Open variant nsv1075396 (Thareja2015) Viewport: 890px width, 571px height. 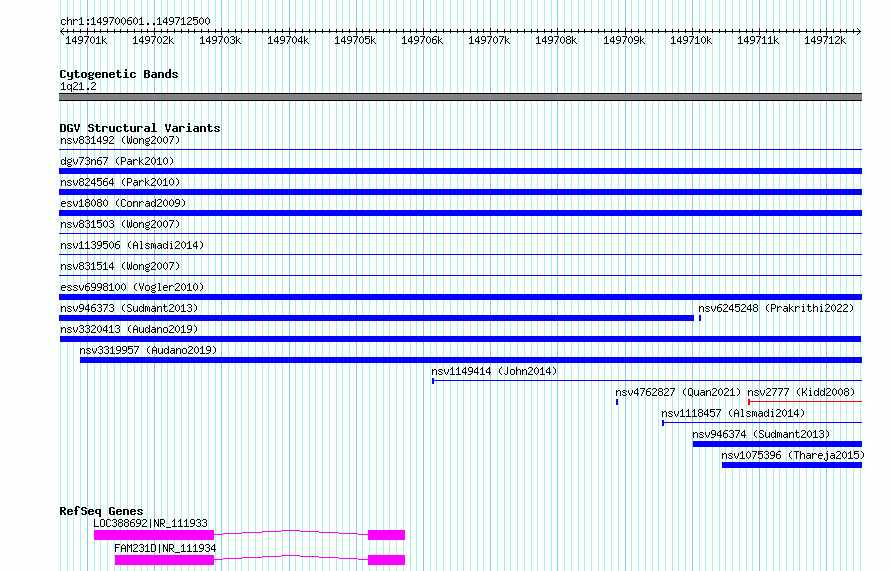click(x=793, y=455)
